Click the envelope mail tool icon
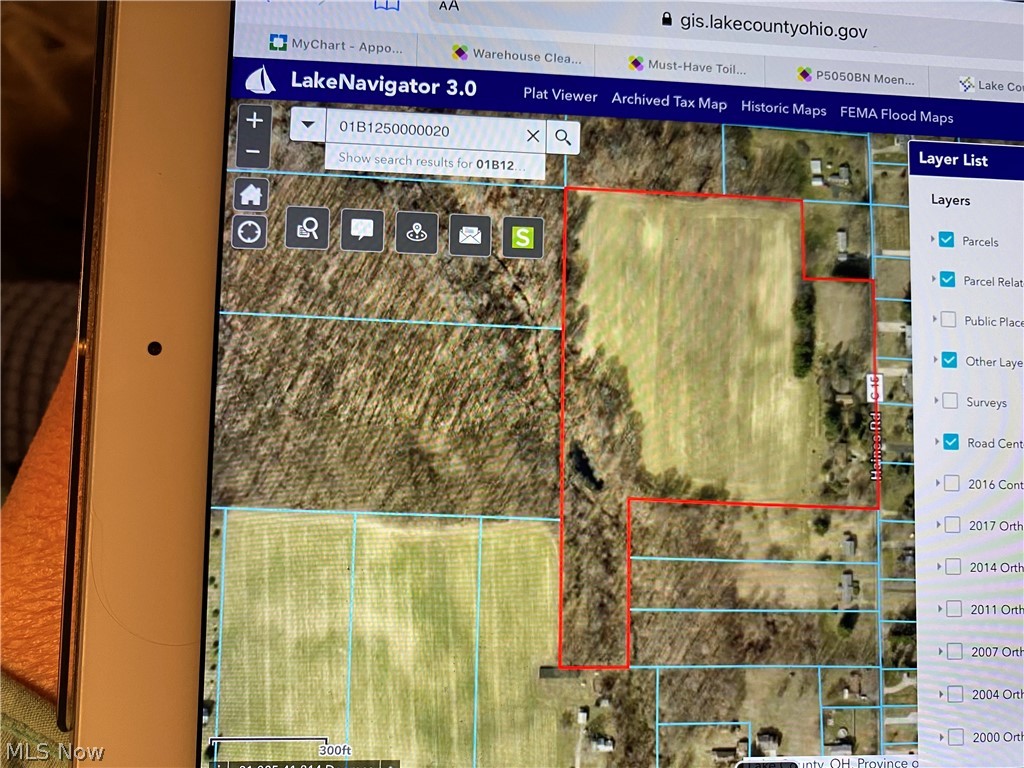This screenshot has width=1024, height=768. coord(470,235)
